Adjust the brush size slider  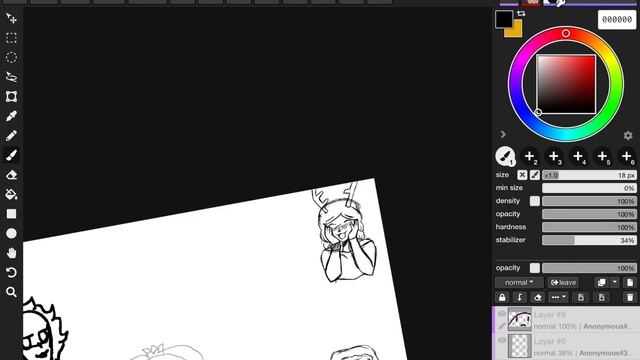coord(589,175)
